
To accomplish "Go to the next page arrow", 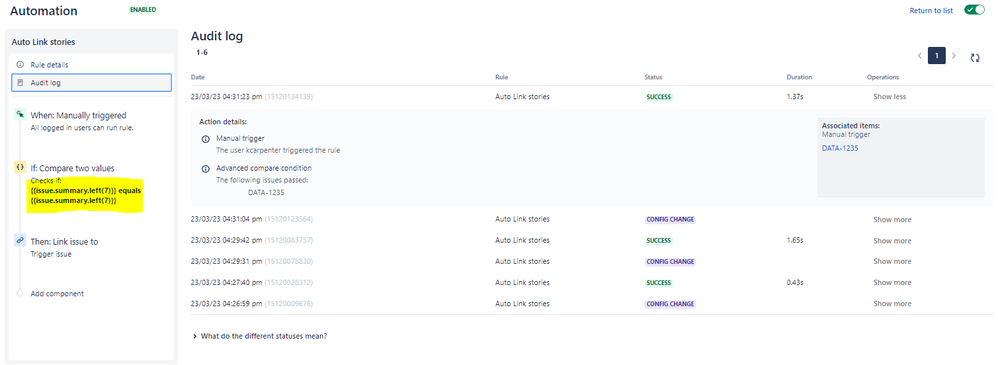I will point(953,56).
